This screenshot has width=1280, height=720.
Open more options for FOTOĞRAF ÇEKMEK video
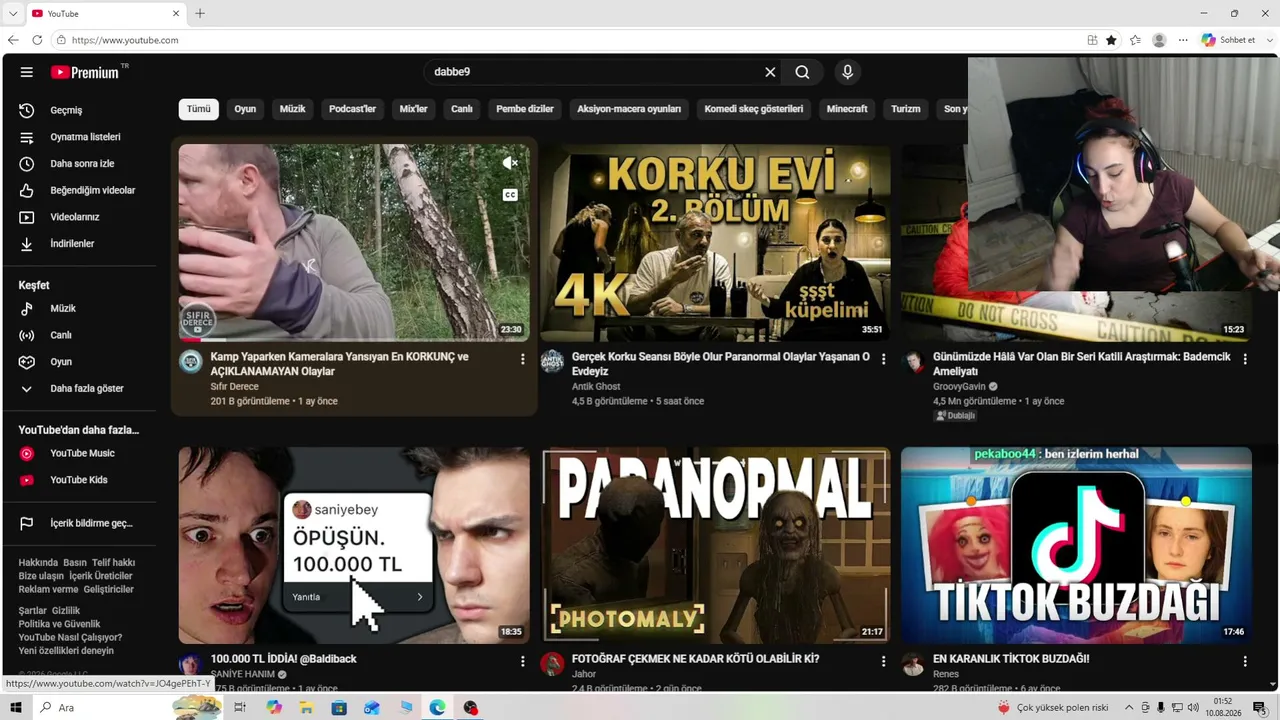[883, 661]
